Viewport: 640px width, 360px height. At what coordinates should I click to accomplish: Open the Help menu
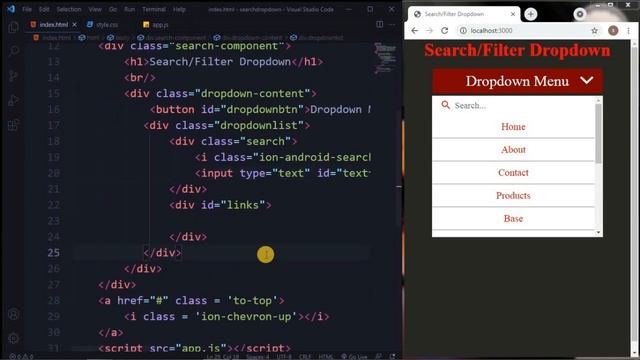click(x=179, y=9)
